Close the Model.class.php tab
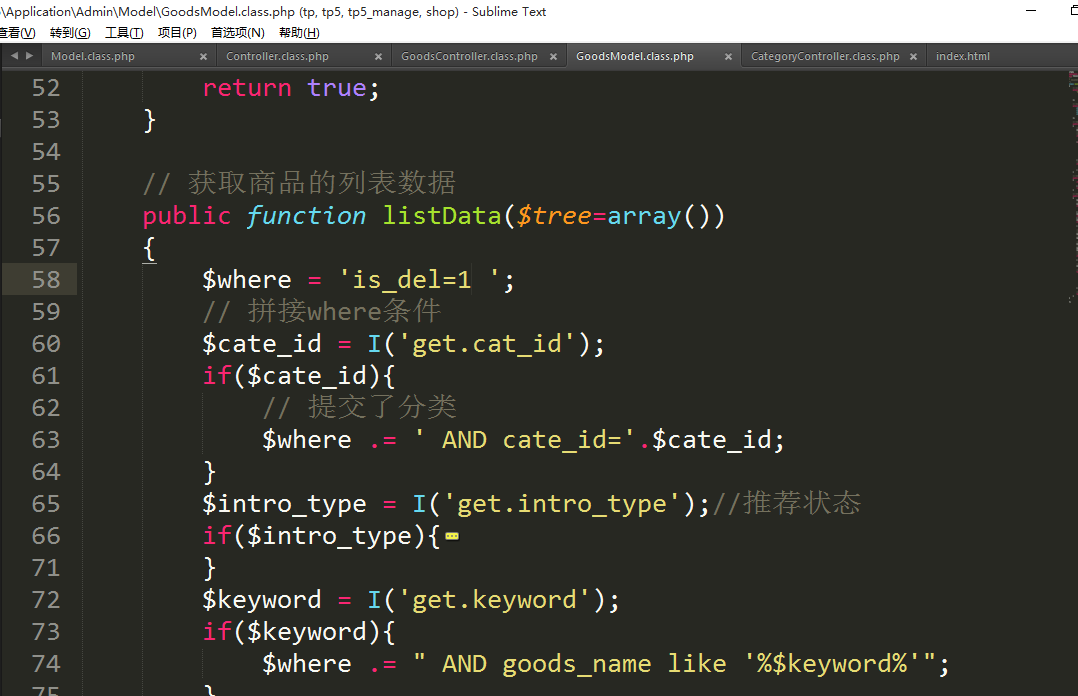The height and width of the screenshot is (696, 1078). (204, 57)
